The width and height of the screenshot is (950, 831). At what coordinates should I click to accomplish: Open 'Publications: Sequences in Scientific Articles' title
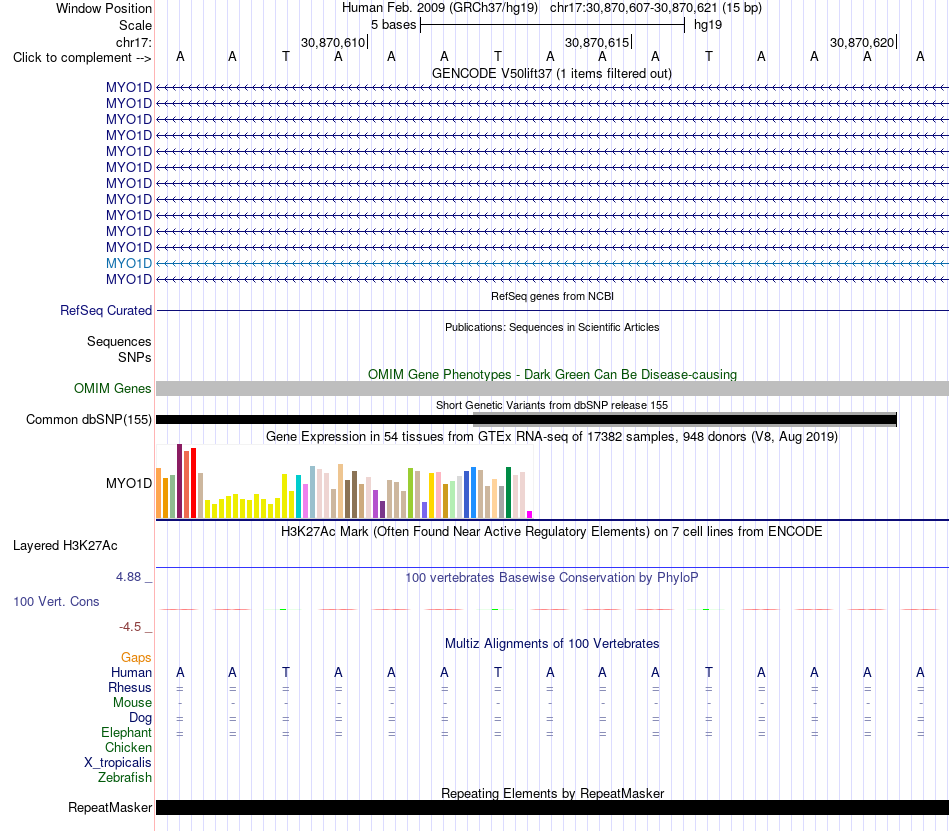[x=552, y=327]
